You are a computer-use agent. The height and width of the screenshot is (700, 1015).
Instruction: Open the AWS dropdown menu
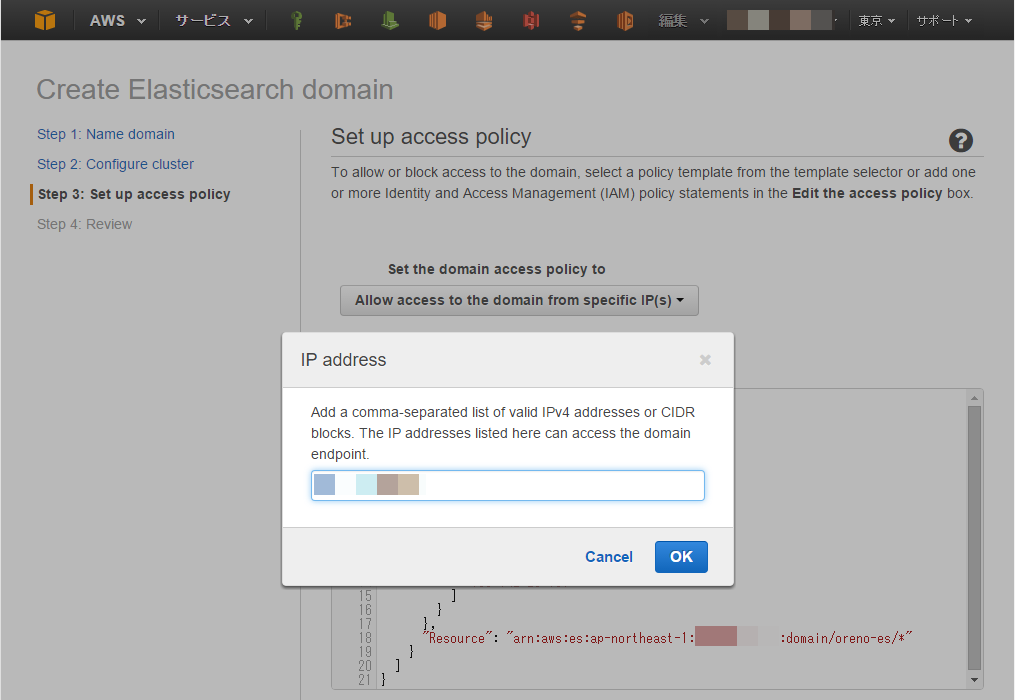[117, 21]
